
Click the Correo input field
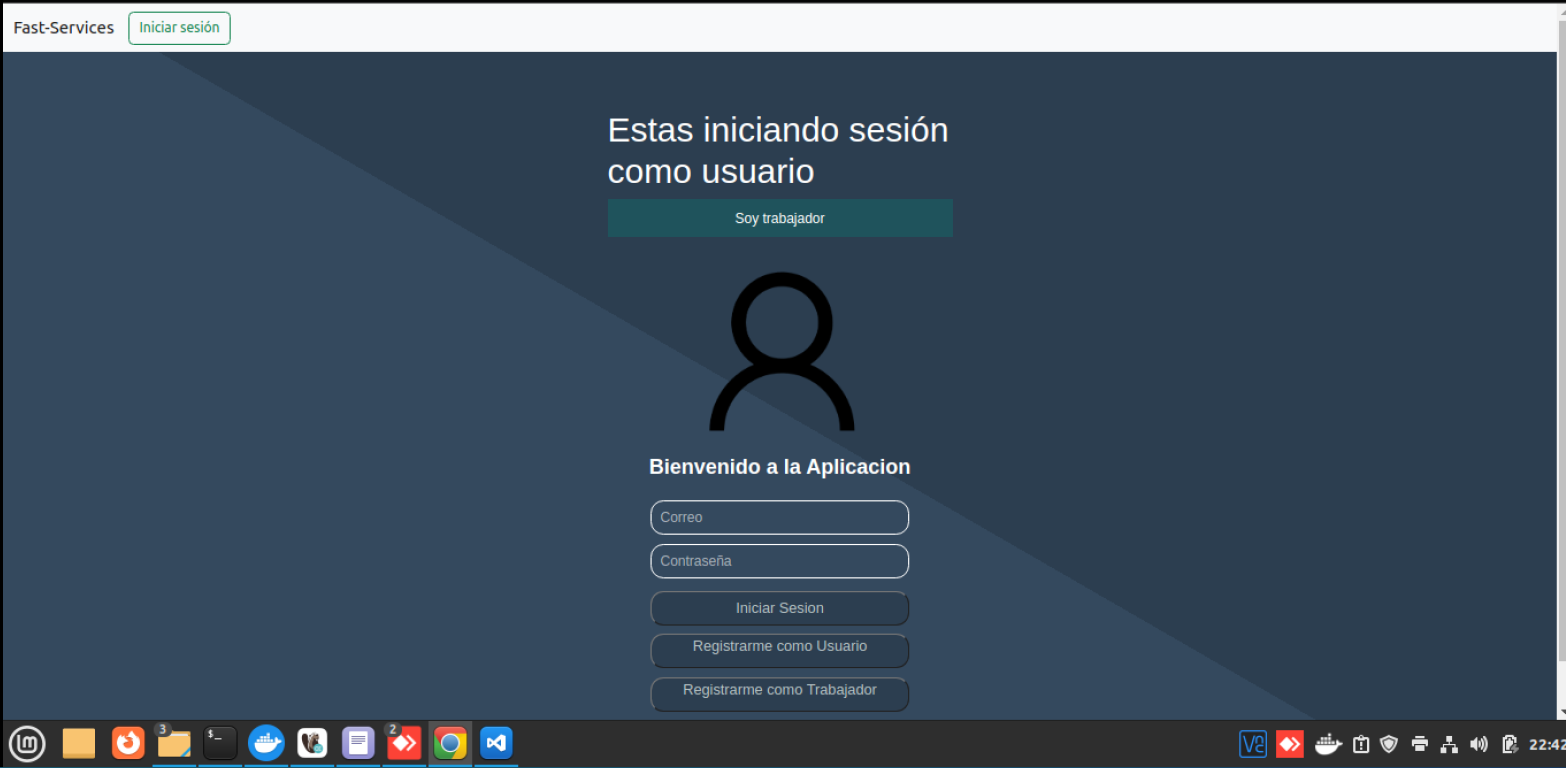[780, 517]
